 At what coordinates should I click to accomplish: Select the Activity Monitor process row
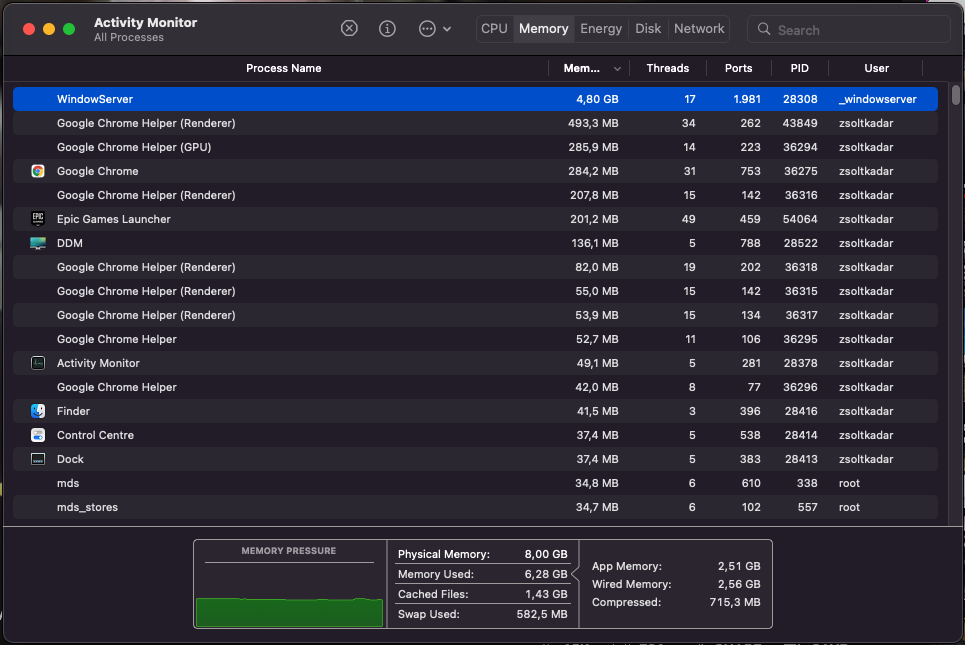(475, 363)
